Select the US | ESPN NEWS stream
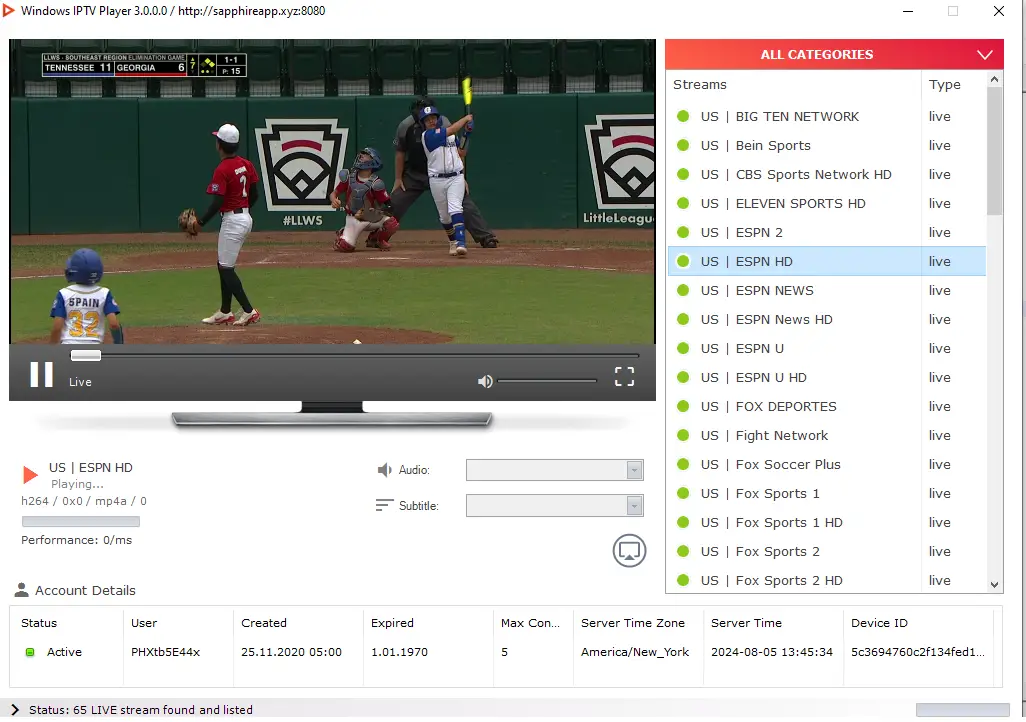Screen dimensions: 1026x722 coord(826,290)
